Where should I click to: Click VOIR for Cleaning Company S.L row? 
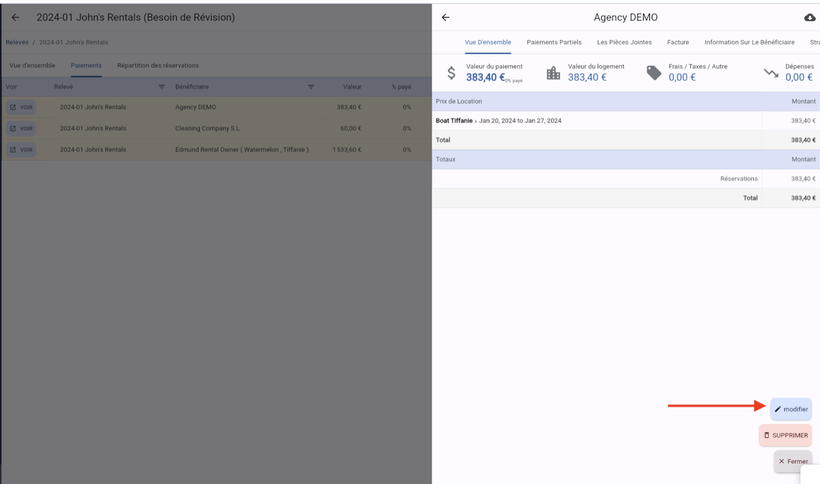tap(21, 128)
